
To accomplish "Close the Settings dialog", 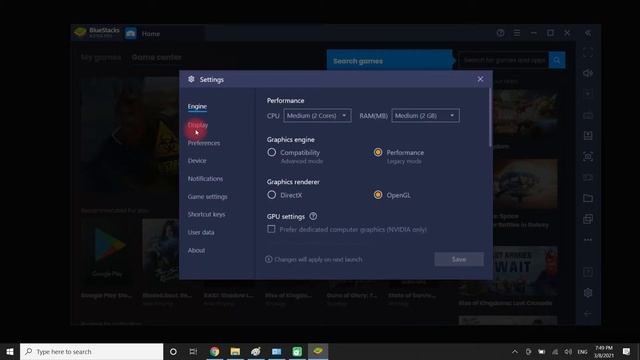I will tap(480, 79).
